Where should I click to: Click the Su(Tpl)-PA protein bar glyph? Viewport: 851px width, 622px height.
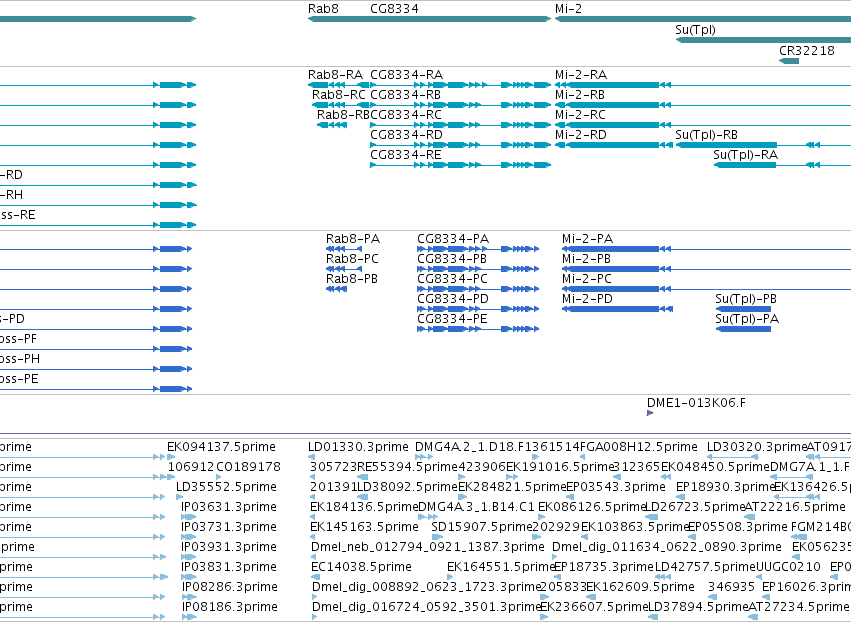tap(744, 329)
